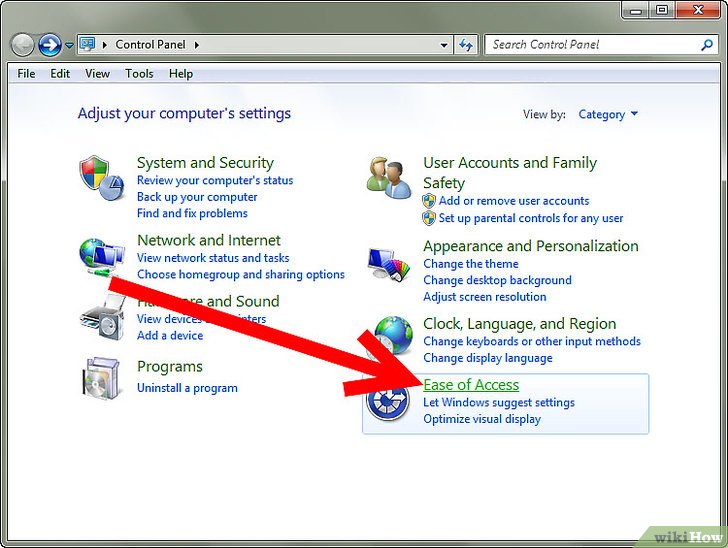728x548 pixels.
Task: Select Choose homegroup and sharing options
Action: pyautogui.click(x=241, y=275)
